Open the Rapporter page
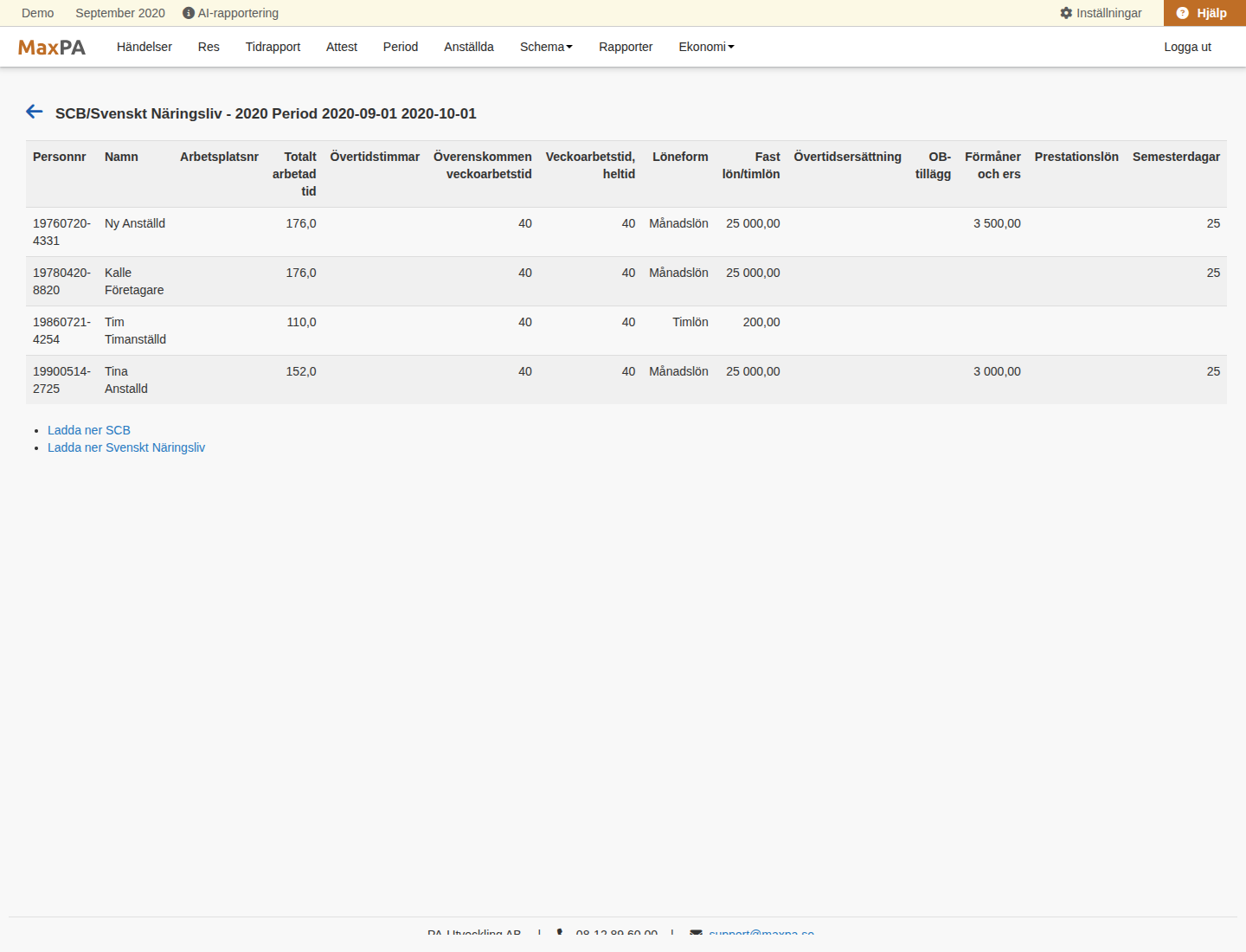Screen dimensions: 1246x952 (626, 47)
